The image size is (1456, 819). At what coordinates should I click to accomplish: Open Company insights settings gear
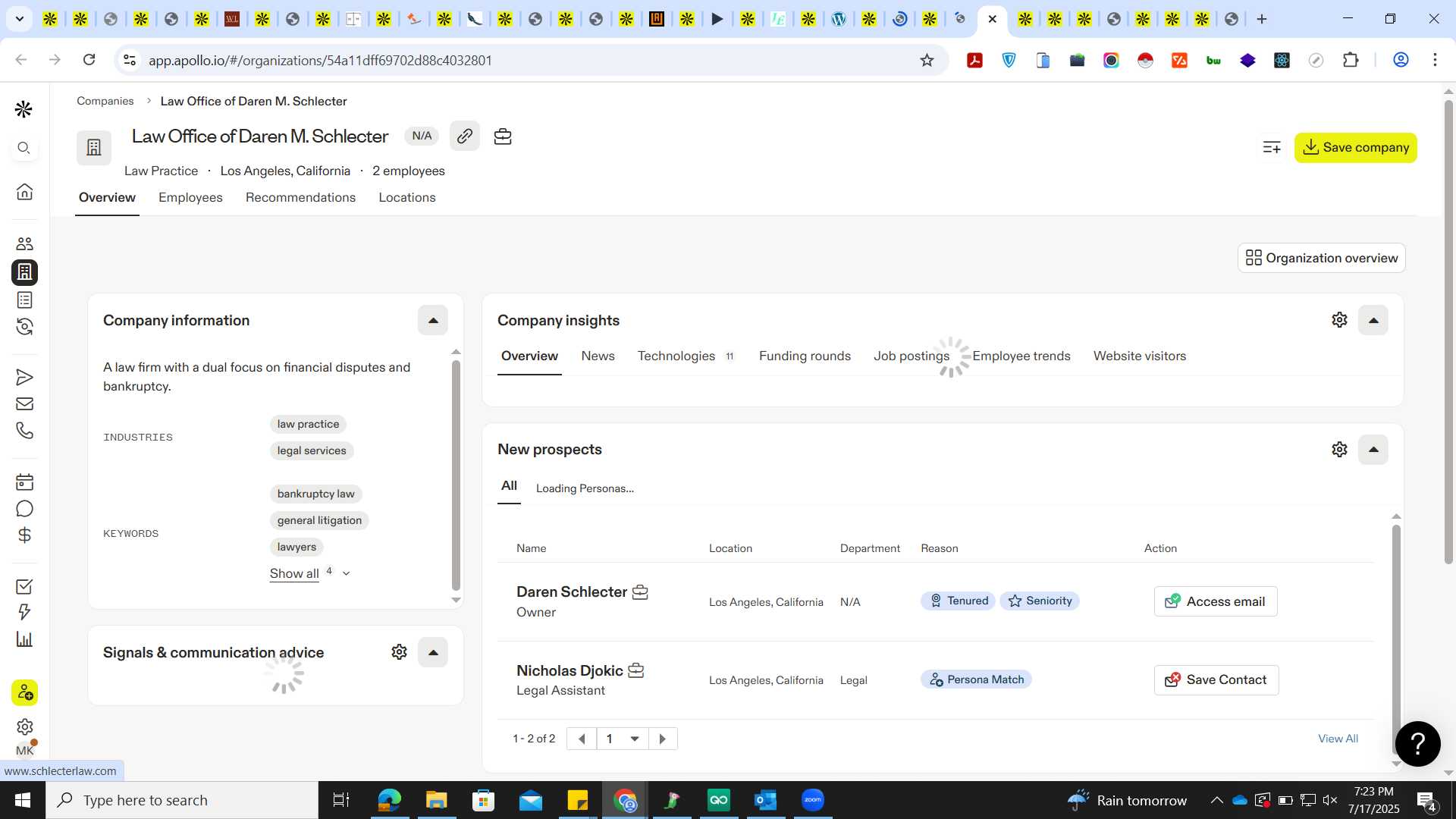click(x=1339, y=319)
